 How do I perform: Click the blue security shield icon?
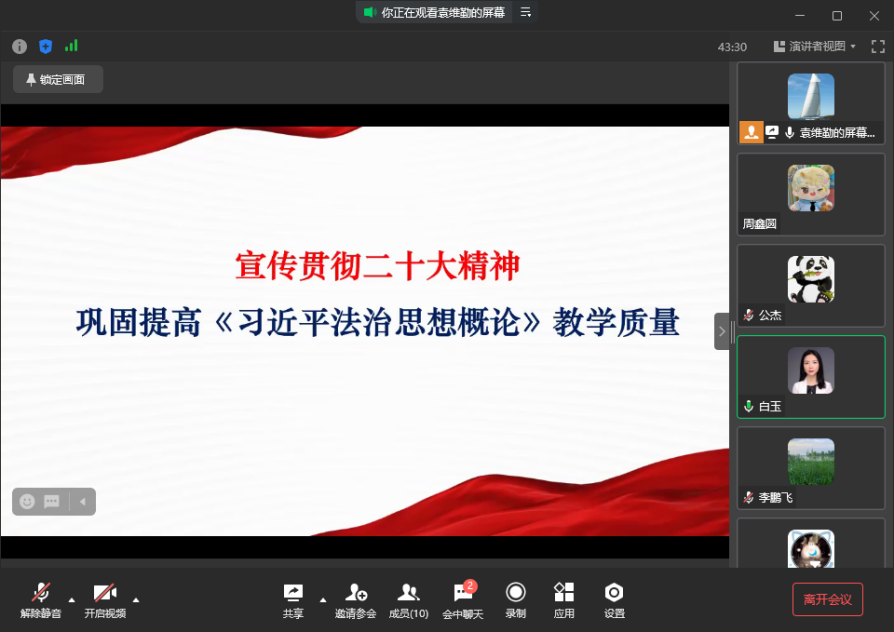pos(45,47)
